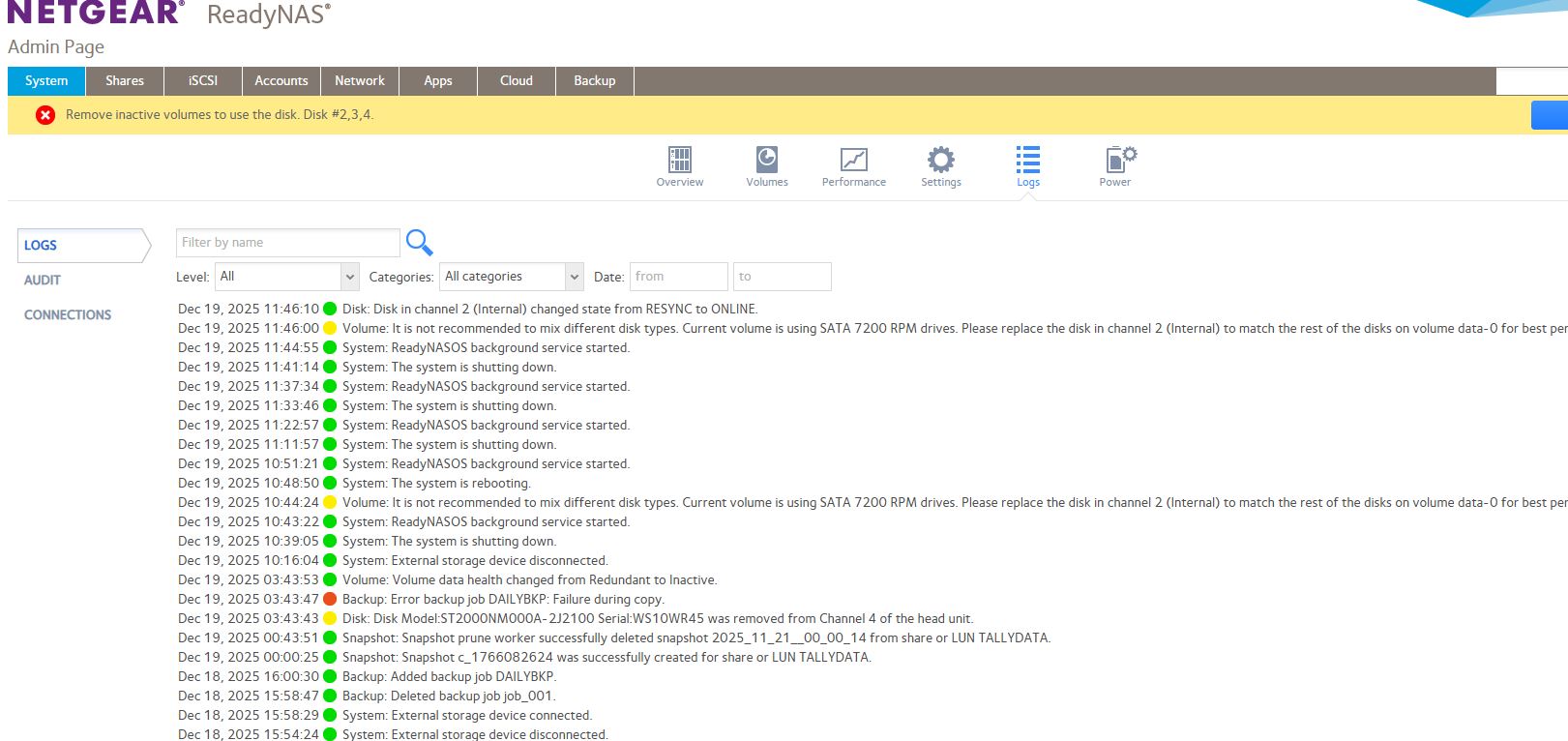Screen dimensions: 1568x741
Task: Click the Filter by name field
Action: click(287, 243)
